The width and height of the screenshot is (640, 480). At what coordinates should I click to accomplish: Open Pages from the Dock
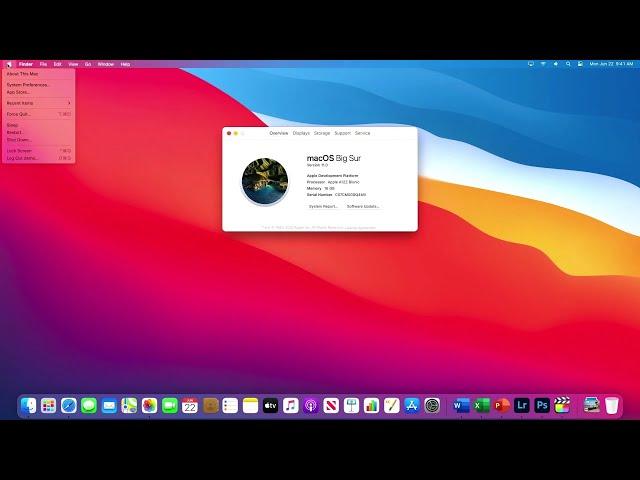click(x=392, y=405)
